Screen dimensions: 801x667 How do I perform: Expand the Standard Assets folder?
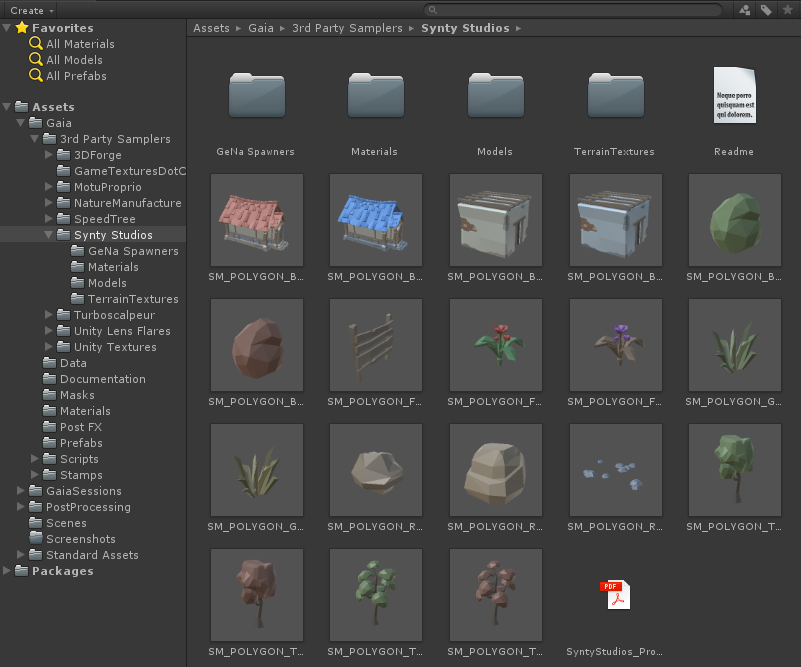(x=21, y=555)
